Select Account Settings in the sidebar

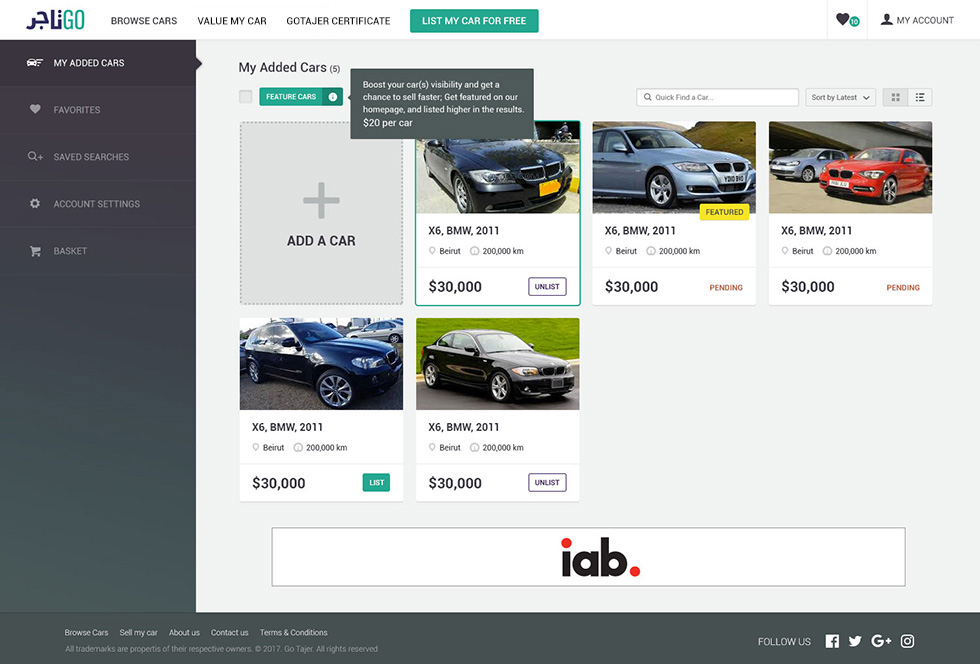point(98,204)
